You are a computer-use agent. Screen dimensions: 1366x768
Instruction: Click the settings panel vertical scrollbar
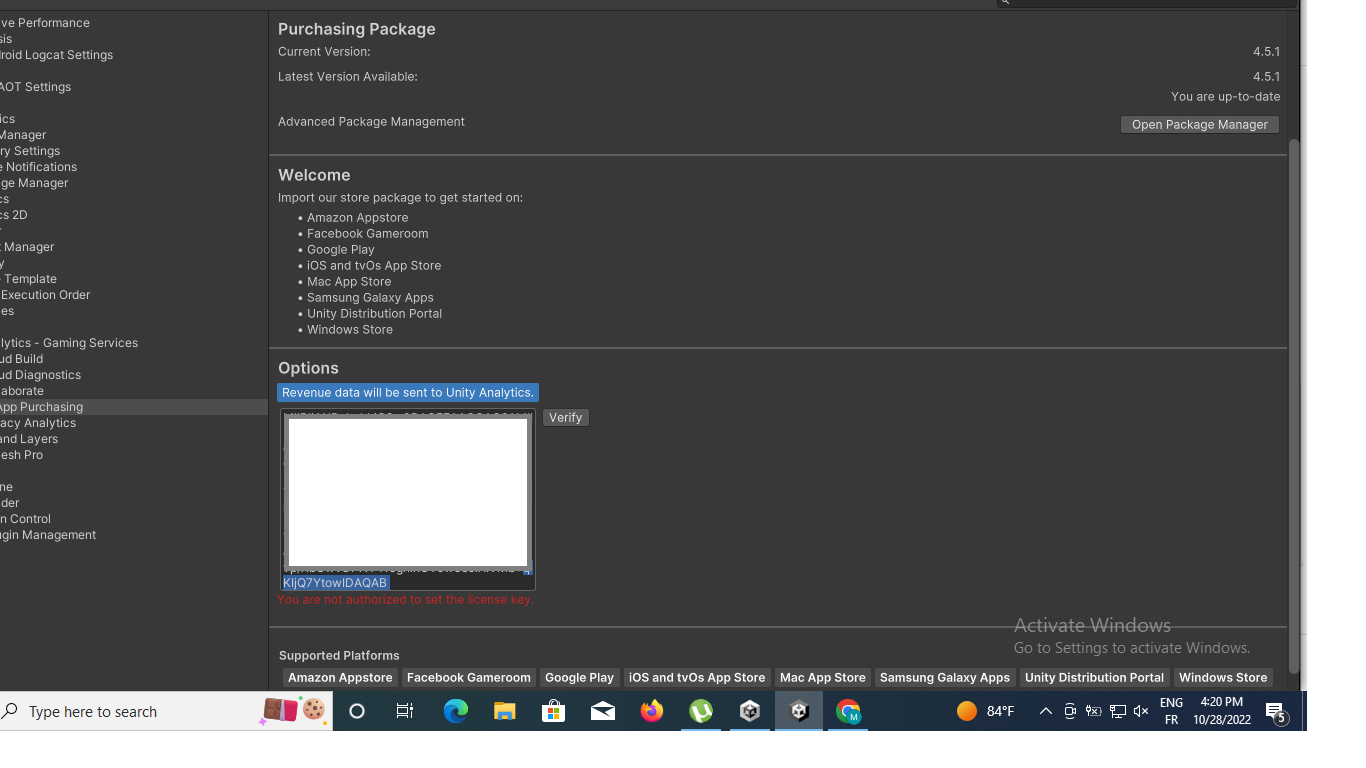coord(1293,405)
